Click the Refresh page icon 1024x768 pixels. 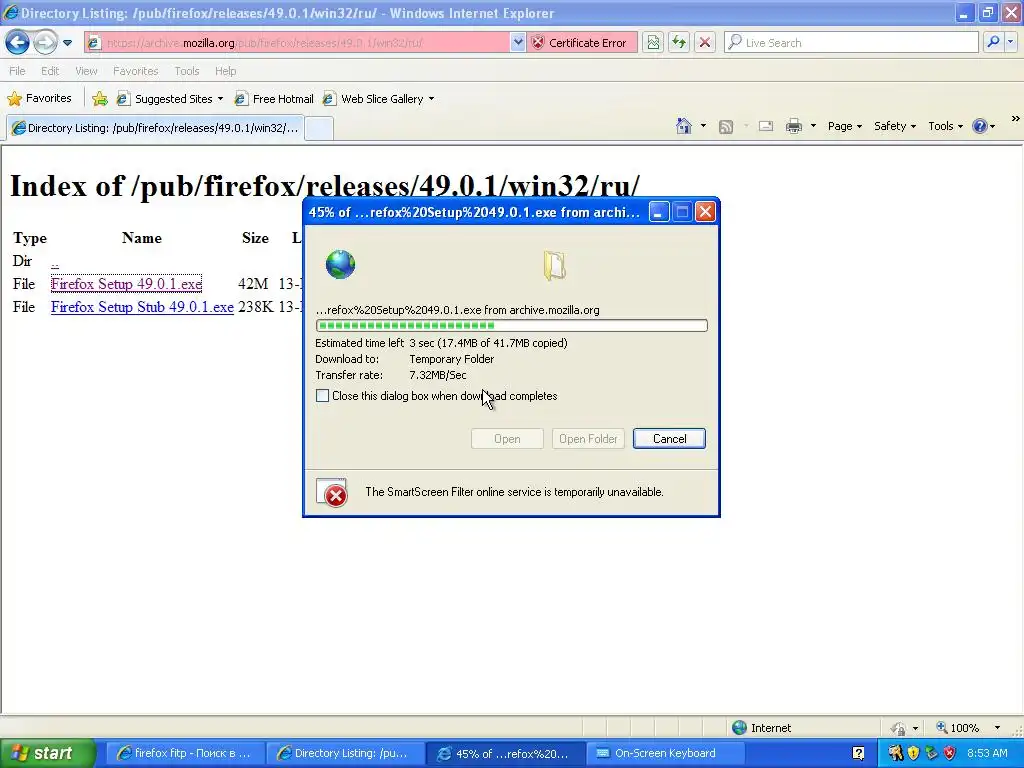point(679,42)
